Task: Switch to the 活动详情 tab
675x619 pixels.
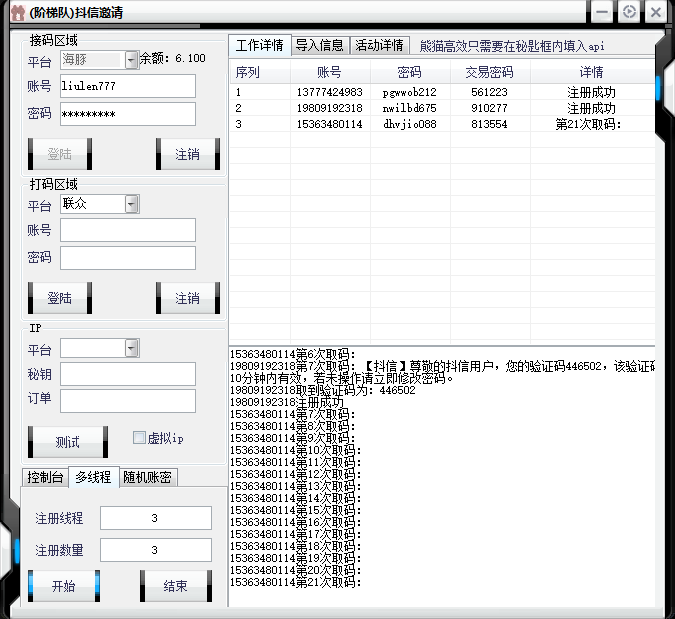Action: click(x=379, y=45)
